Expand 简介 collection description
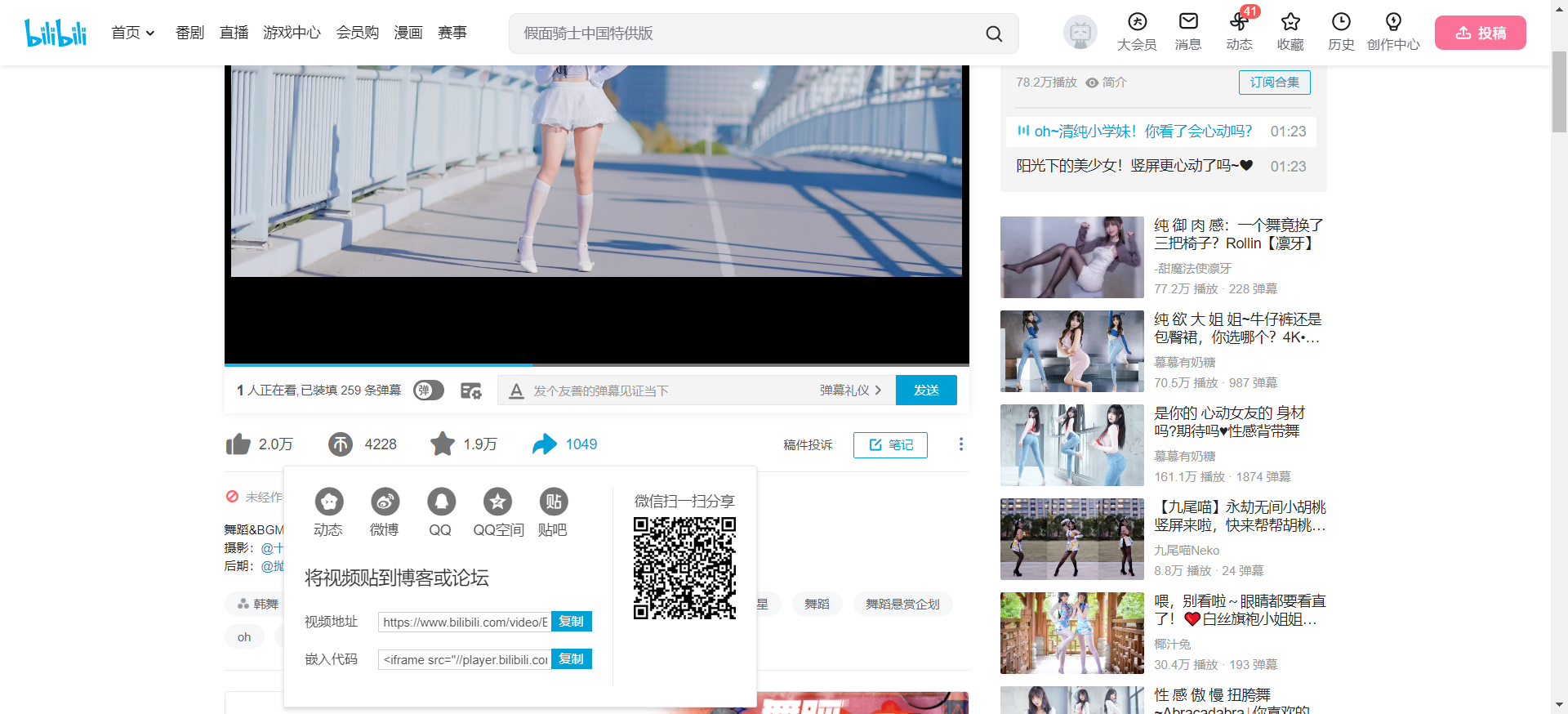Screen dimensions: 1568x714 (1106, 83)
